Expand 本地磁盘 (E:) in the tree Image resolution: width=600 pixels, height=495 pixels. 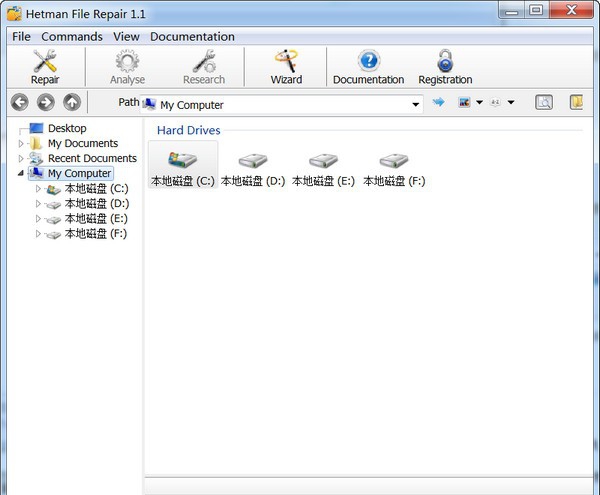[x=38, y=218]
